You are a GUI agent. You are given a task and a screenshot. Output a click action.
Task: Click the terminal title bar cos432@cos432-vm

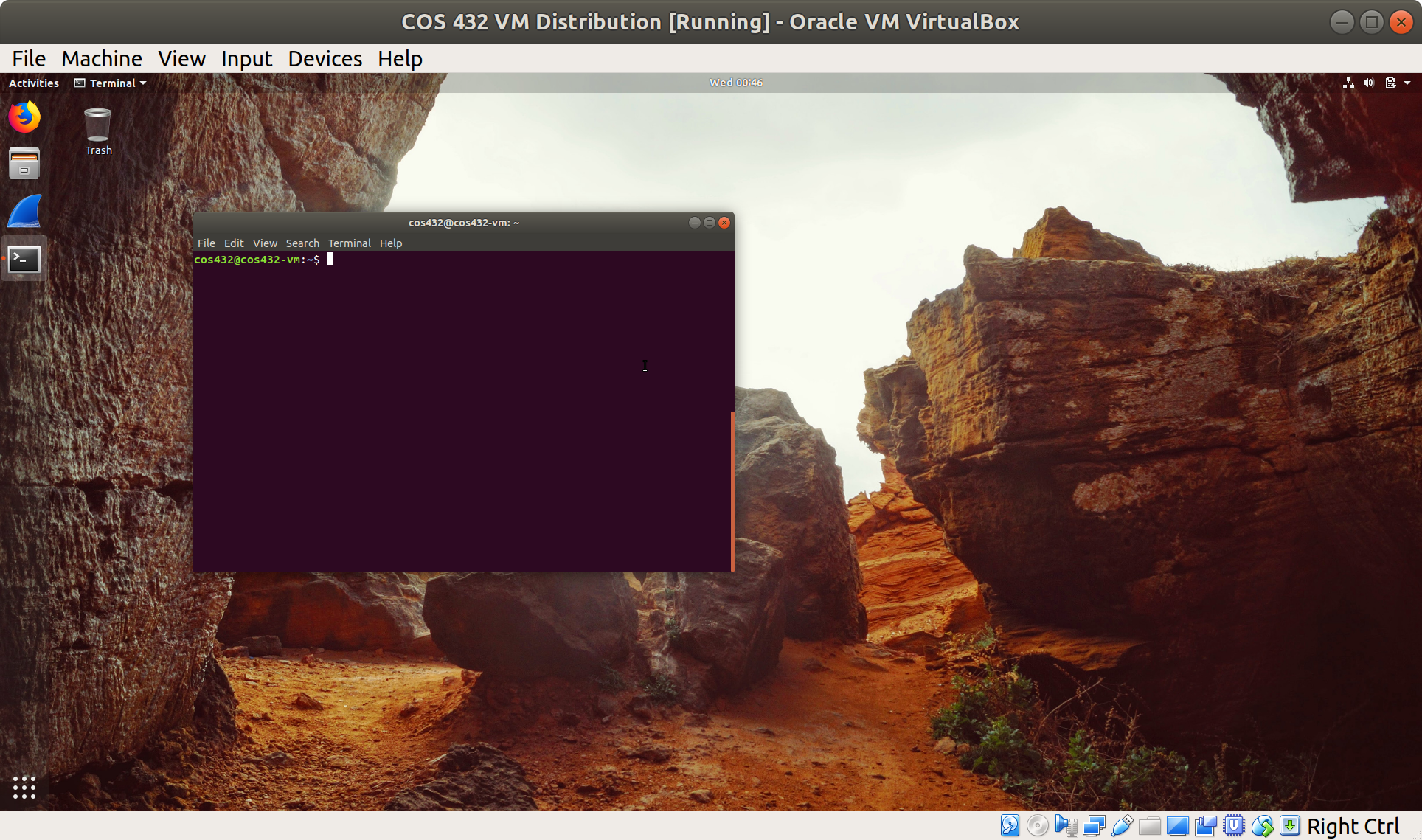(x=464, y=223)
